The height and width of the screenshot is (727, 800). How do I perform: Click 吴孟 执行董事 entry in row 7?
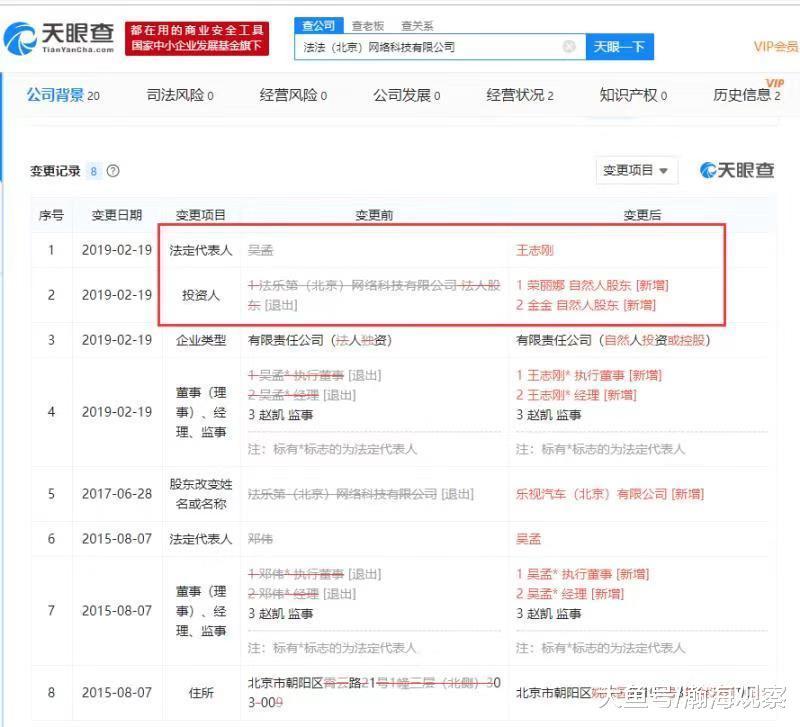(582, 574)
